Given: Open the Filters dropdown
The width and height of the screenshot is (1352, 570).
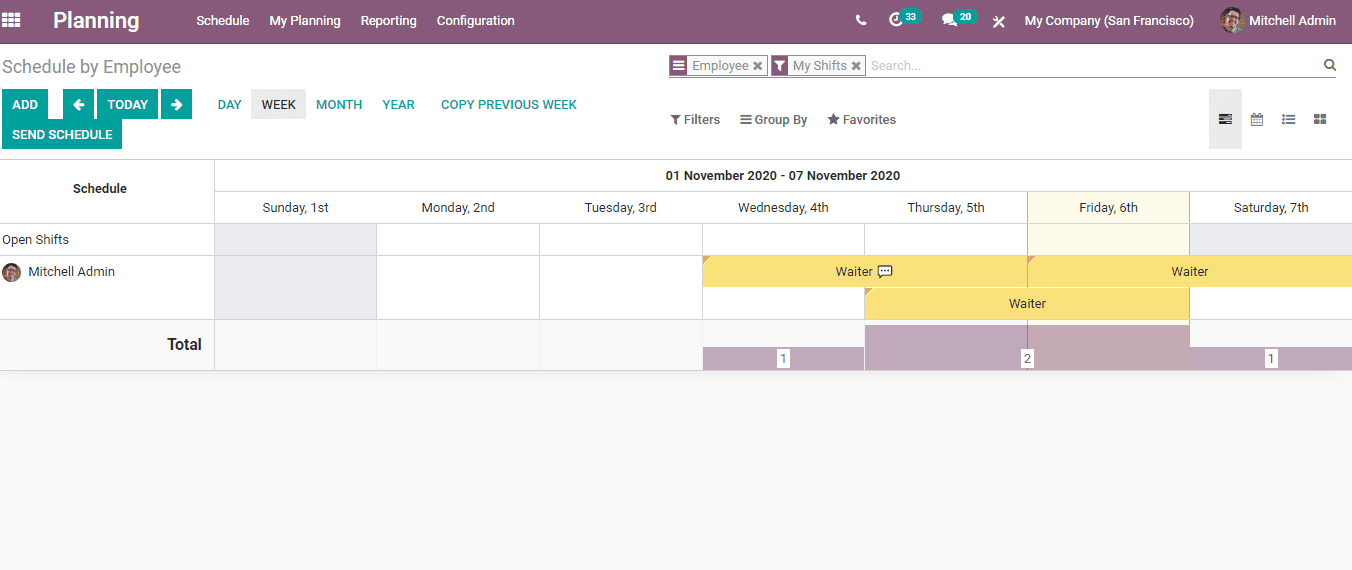Looking at the screenshot, I should pyautogui.click(x=695, y=119).
